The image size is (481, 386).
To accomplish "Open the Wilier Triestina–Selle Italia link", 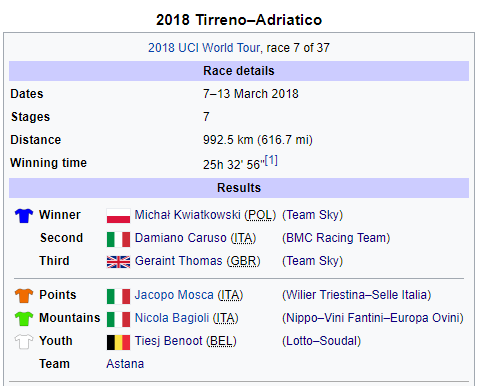I will click(357, 295).
